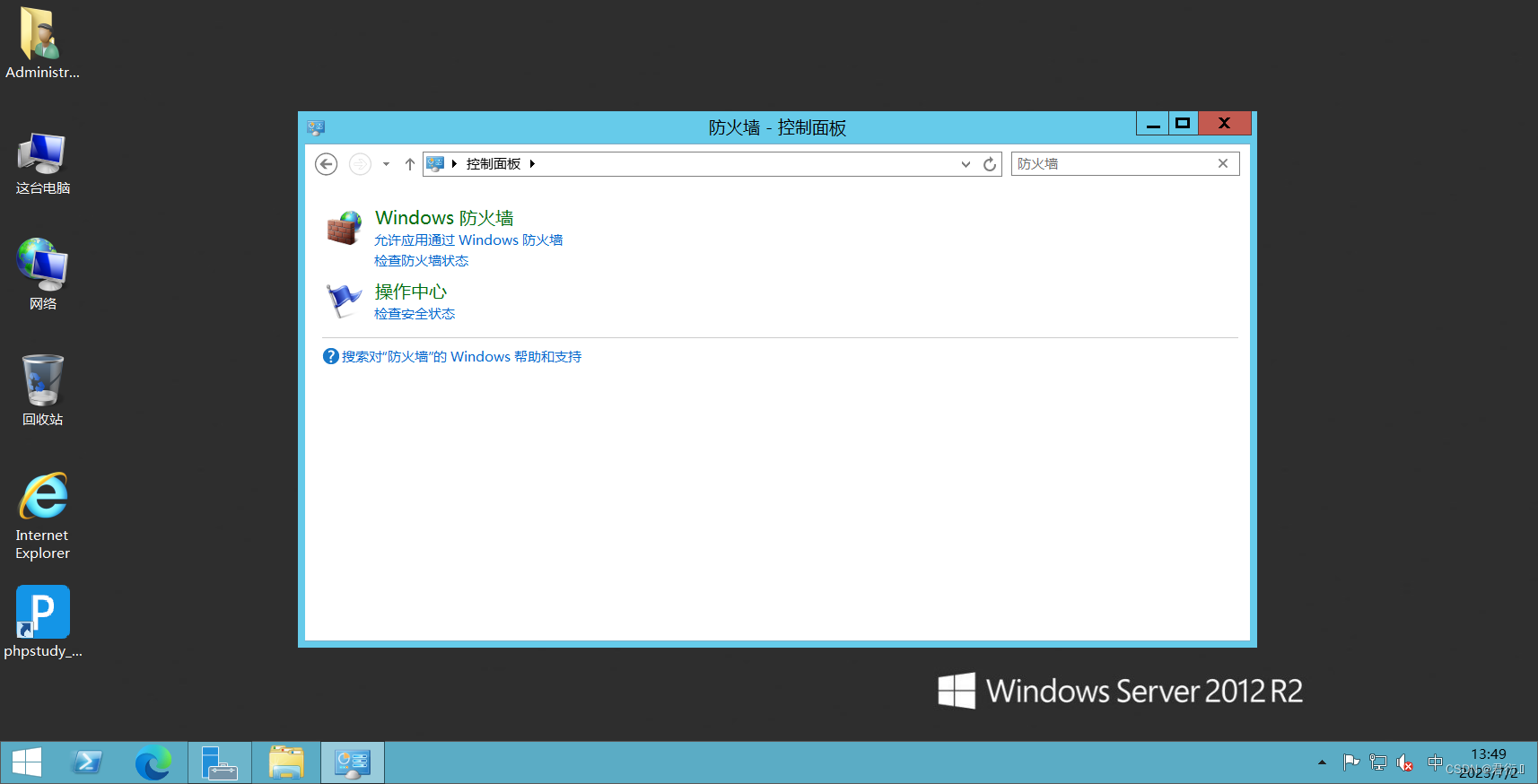Open the 网络 desktop icon
This screenshot has width=1538, height=784.
(x=42, y=274)
